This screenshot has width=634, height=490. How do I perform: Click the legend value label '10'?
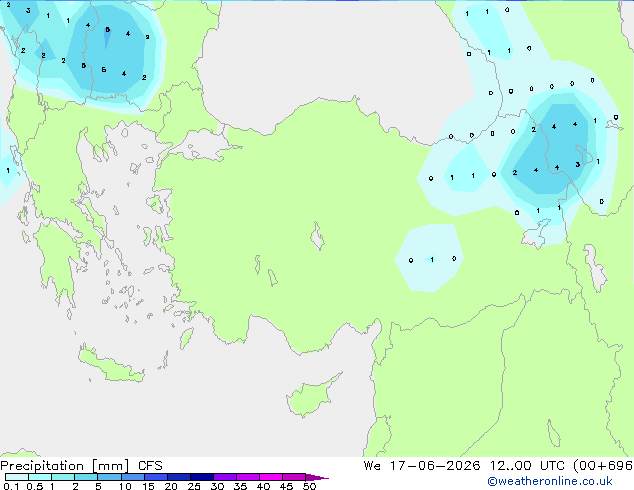[125, 486]
